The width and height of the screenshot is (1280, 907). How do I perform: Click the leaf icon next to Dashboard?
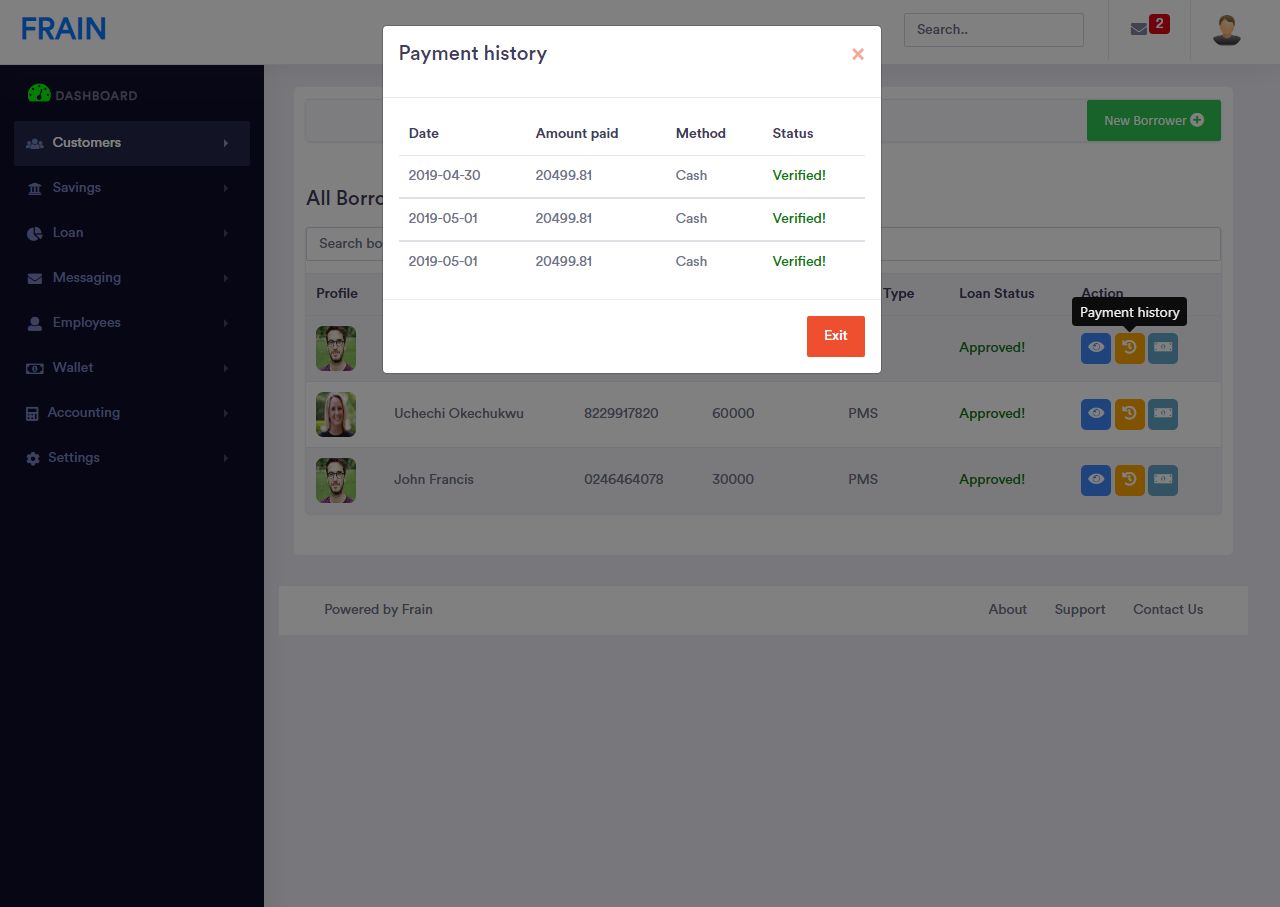38,92
